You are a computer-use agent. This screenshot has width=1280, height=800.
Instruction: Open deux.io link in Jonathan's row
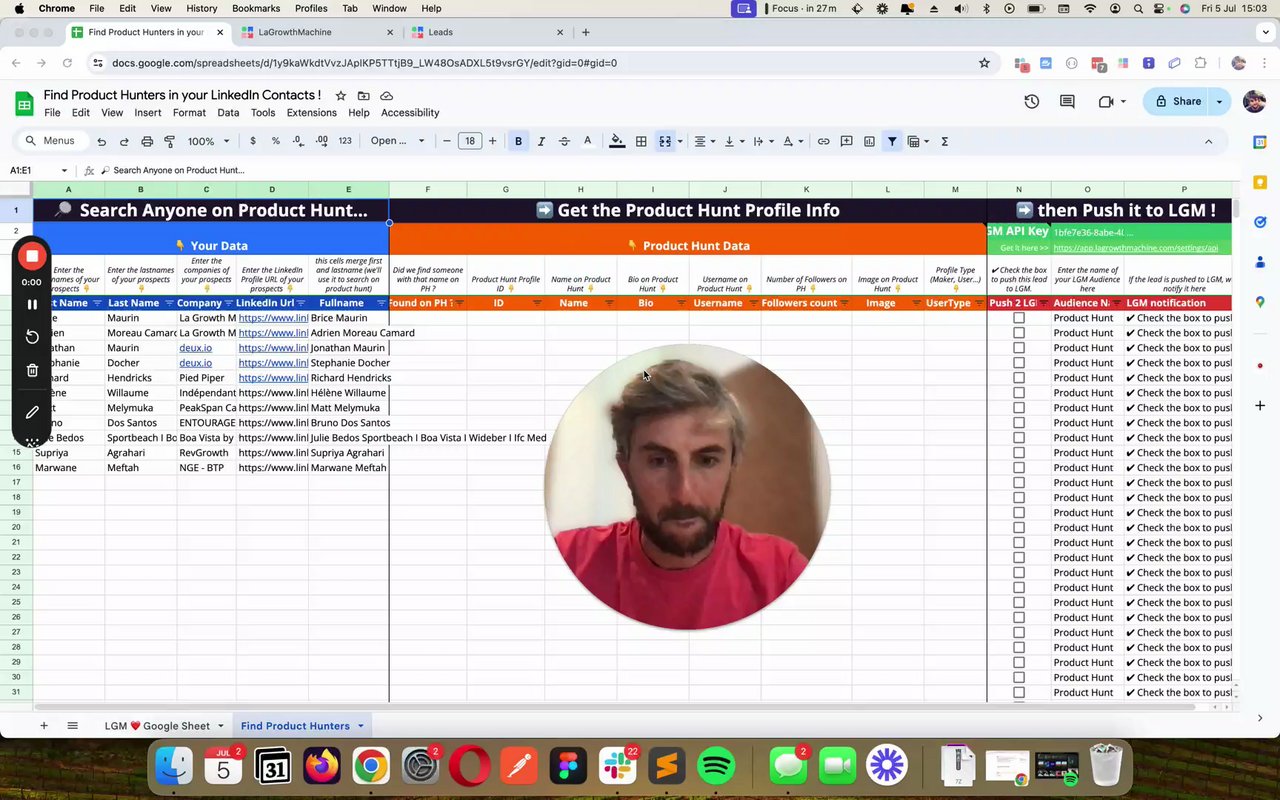pyautogui.click(x=196, y=348)
